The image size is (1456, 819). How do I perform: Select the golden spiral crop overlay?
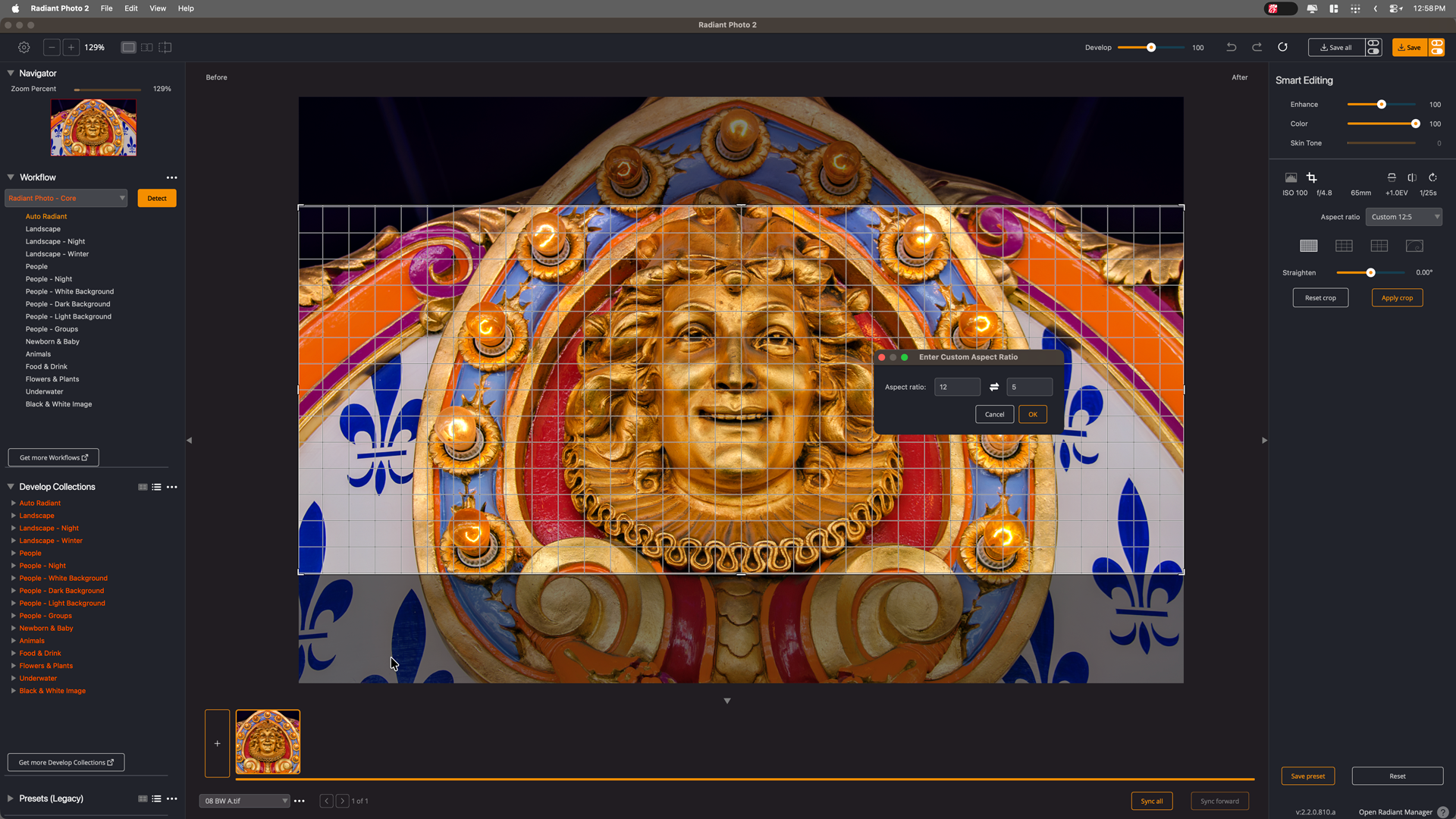point(1414,246)
